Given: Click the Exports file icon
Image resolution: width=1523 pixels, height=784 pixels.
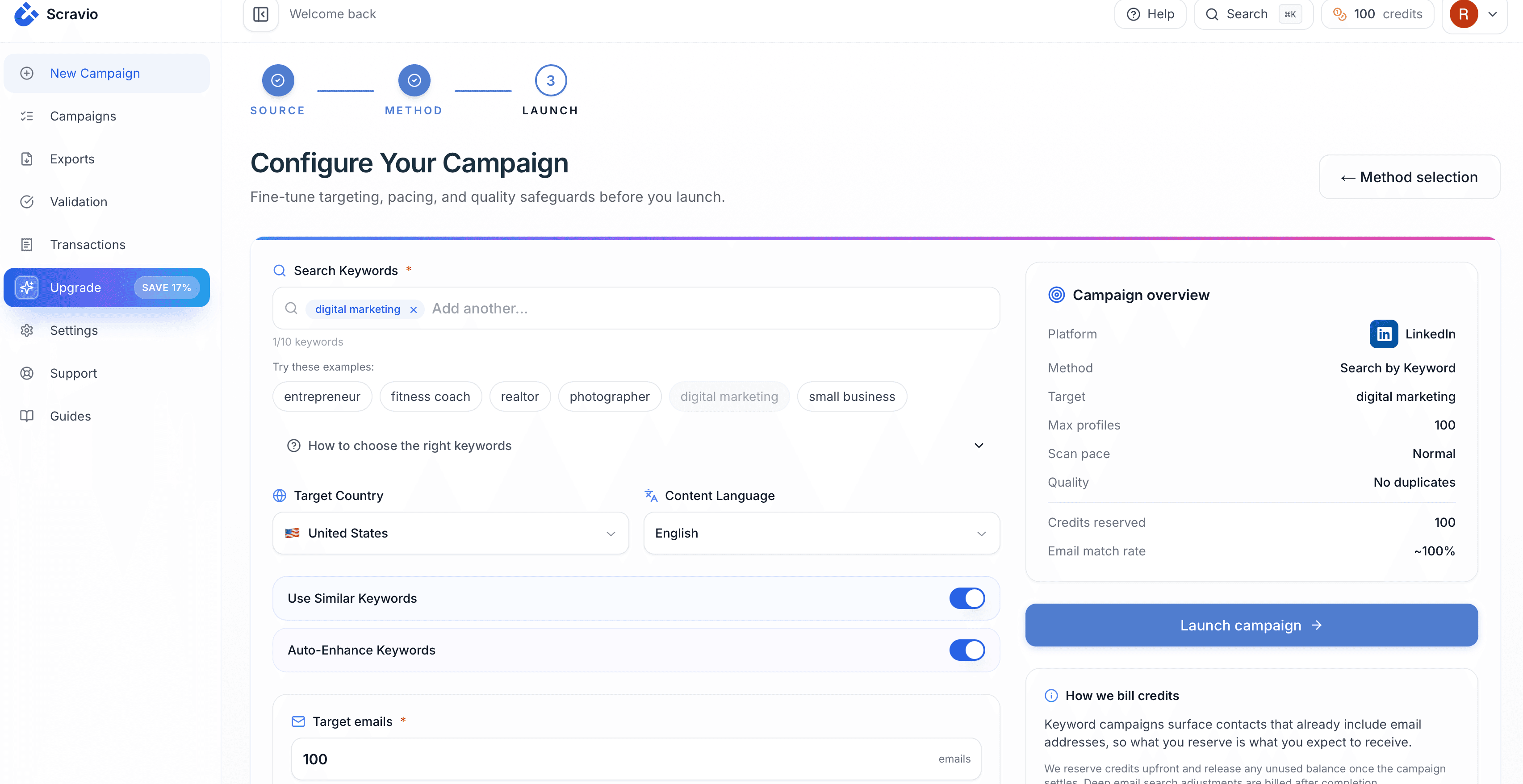Looking at the screenshot, I should click(x=27, y=159).
